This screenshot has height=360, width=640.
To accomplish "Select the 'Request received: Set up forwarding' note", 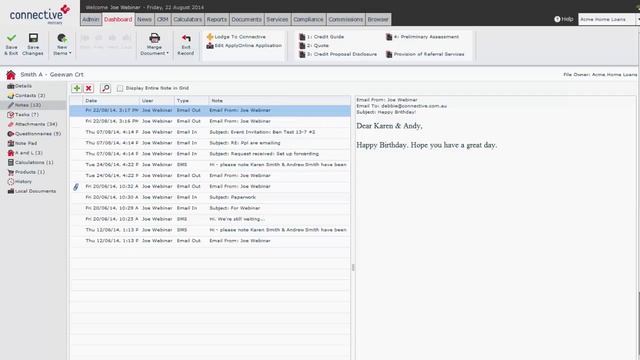I will click(210, 154).
